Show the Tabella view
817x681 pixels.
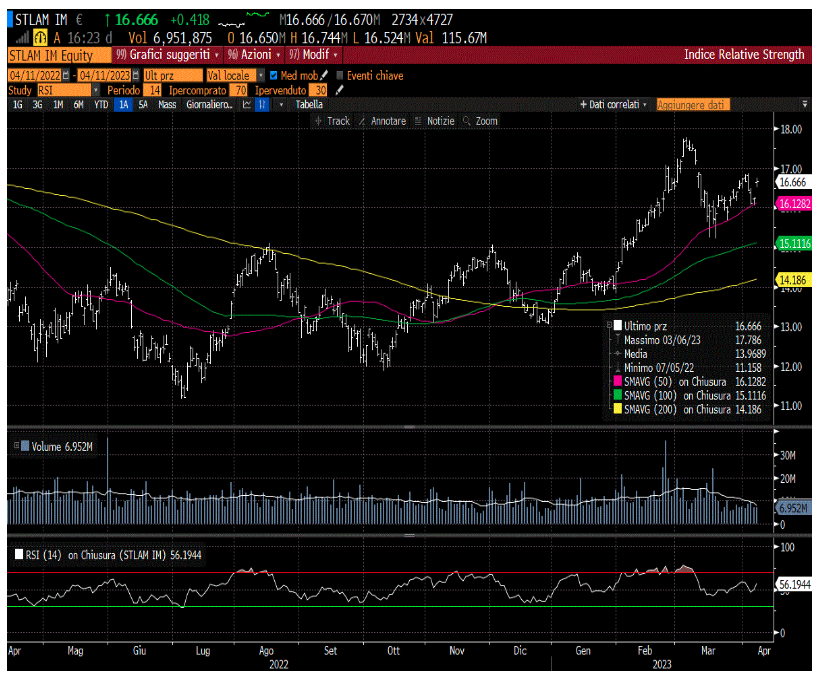point(309,105)
